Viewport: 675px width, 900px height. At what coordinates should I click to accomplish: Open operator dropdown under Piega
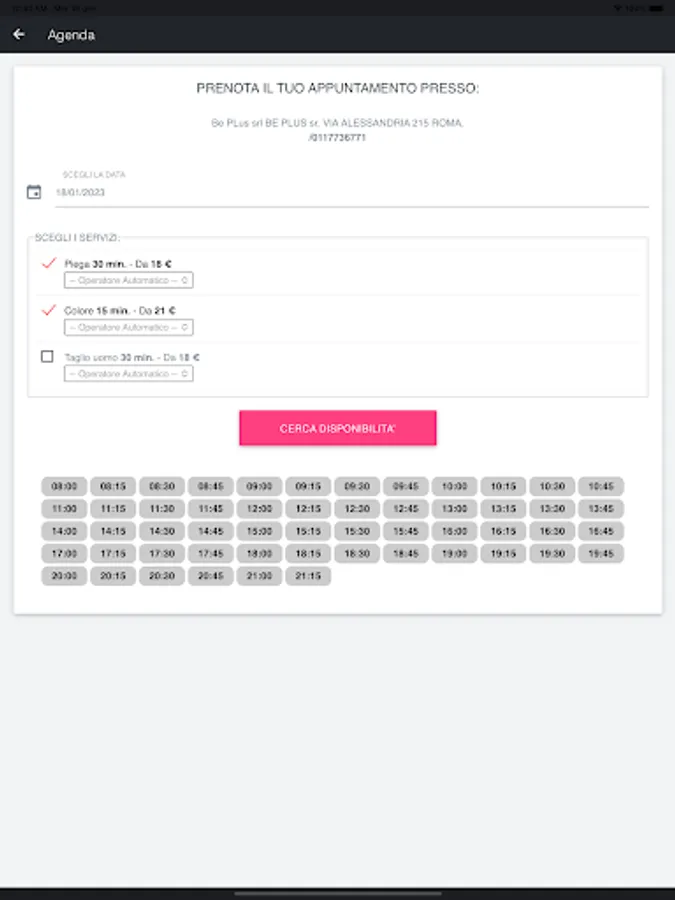tap(129, 280)
